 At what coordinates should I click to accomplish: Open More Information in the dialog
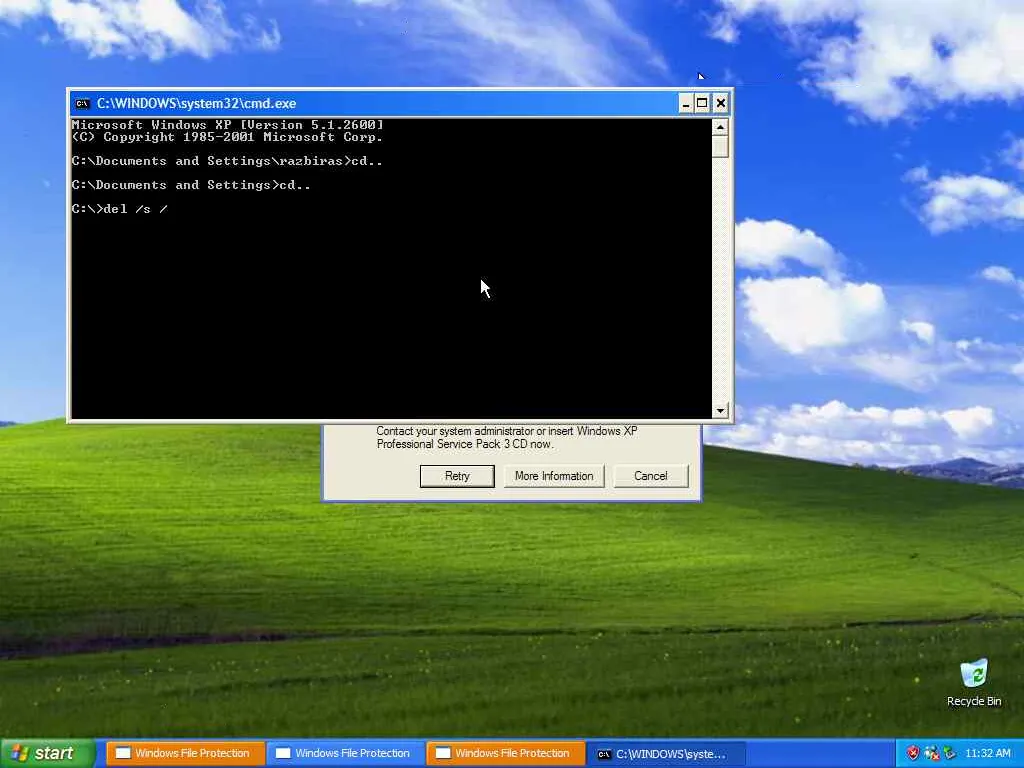[554, 476]
